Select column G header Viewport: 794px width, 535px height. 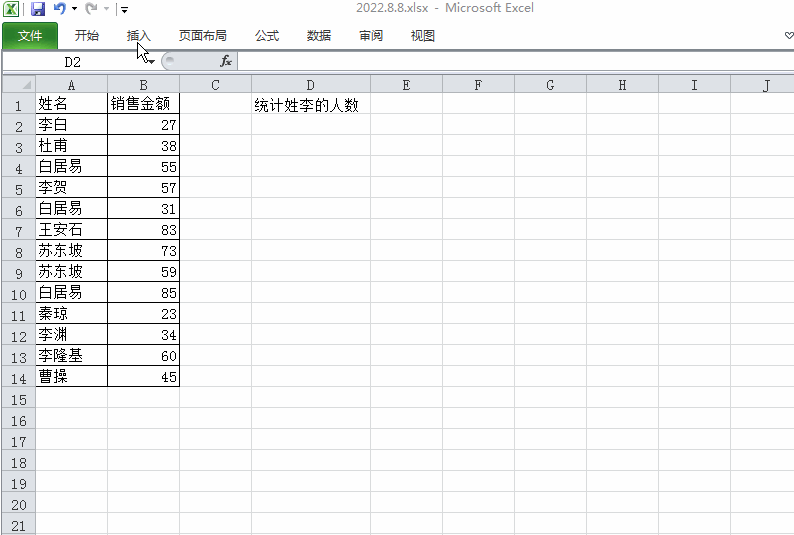click(550, 85)
